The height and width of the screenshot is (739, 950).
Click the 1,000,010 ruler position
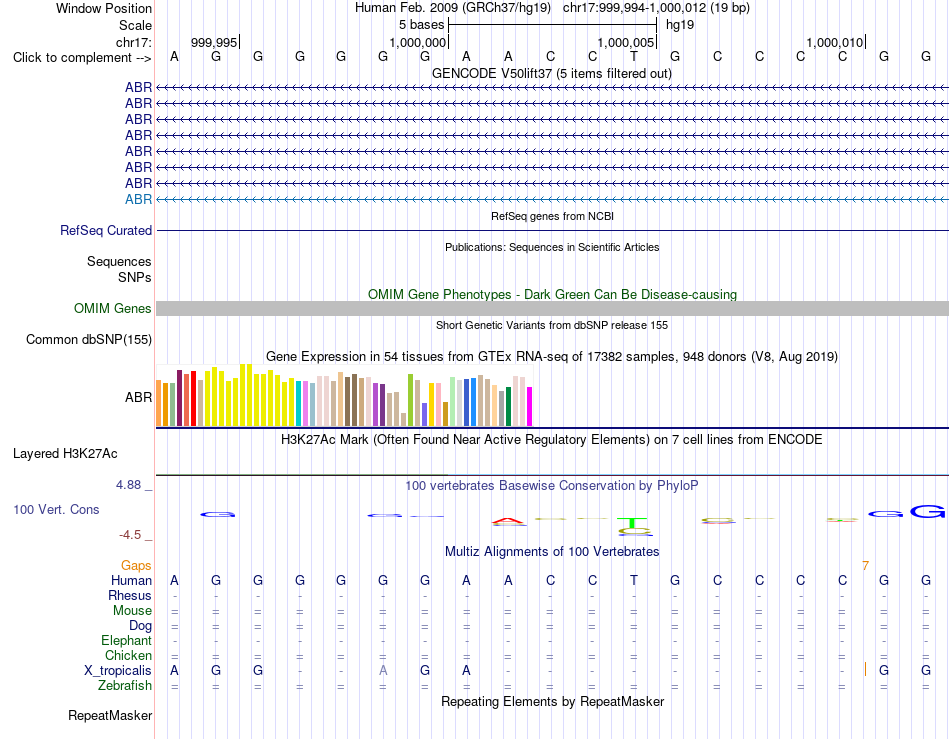tap(834, 43)
